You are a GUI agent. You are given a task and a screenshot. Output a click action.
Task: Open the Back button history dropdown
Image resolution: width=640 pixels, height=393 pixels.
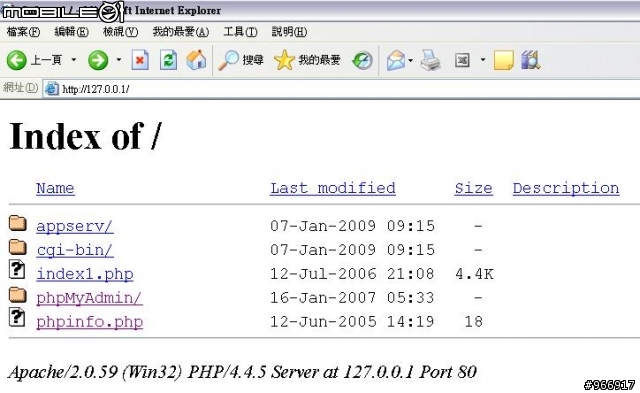[74, 60]
